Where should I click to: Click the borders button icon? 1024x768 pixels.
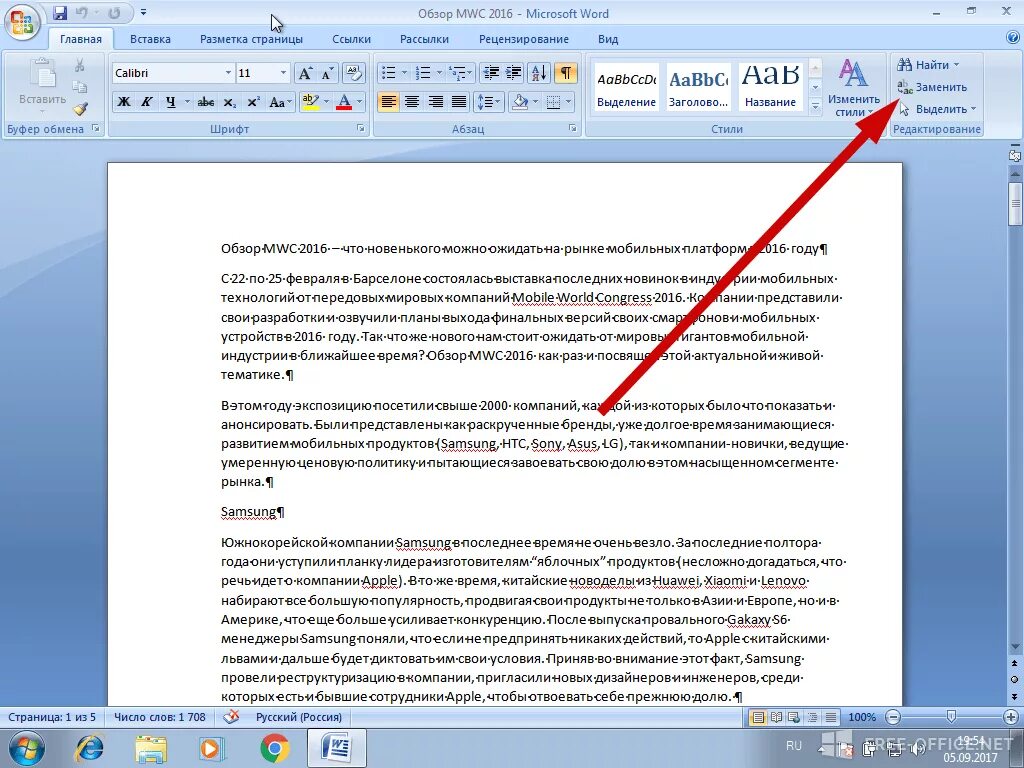point(553,102)
